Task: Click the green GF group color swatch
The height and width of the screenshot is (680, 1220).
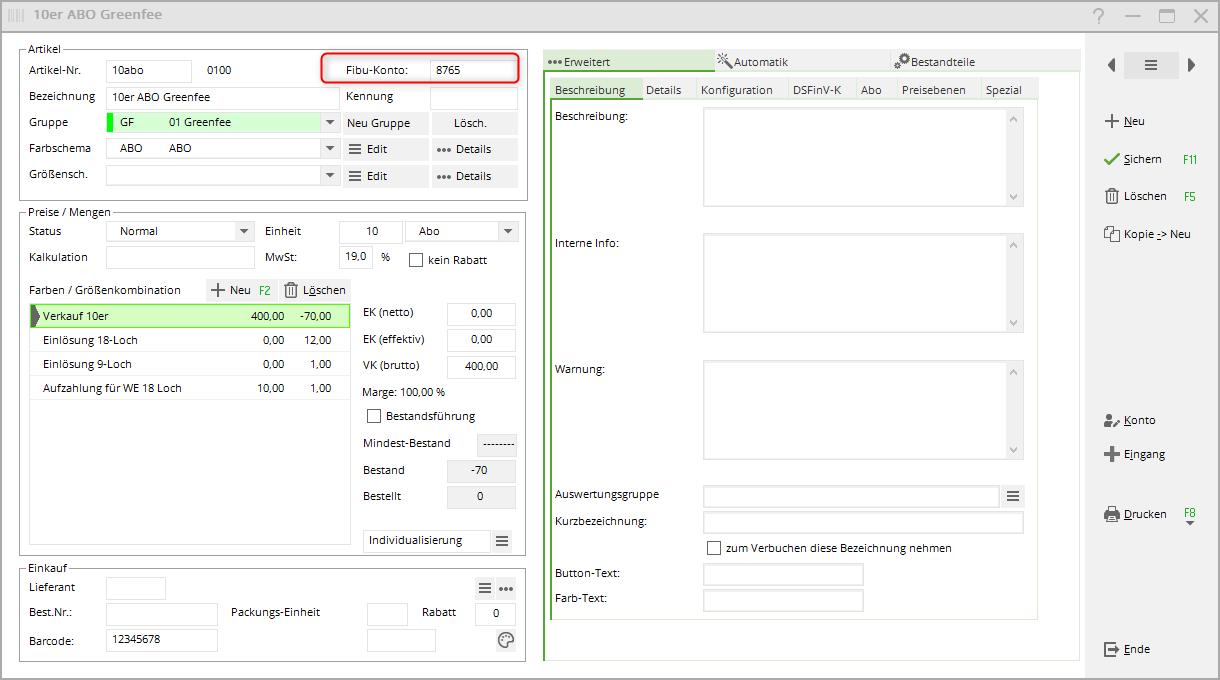Action: (x=110, y=123)
